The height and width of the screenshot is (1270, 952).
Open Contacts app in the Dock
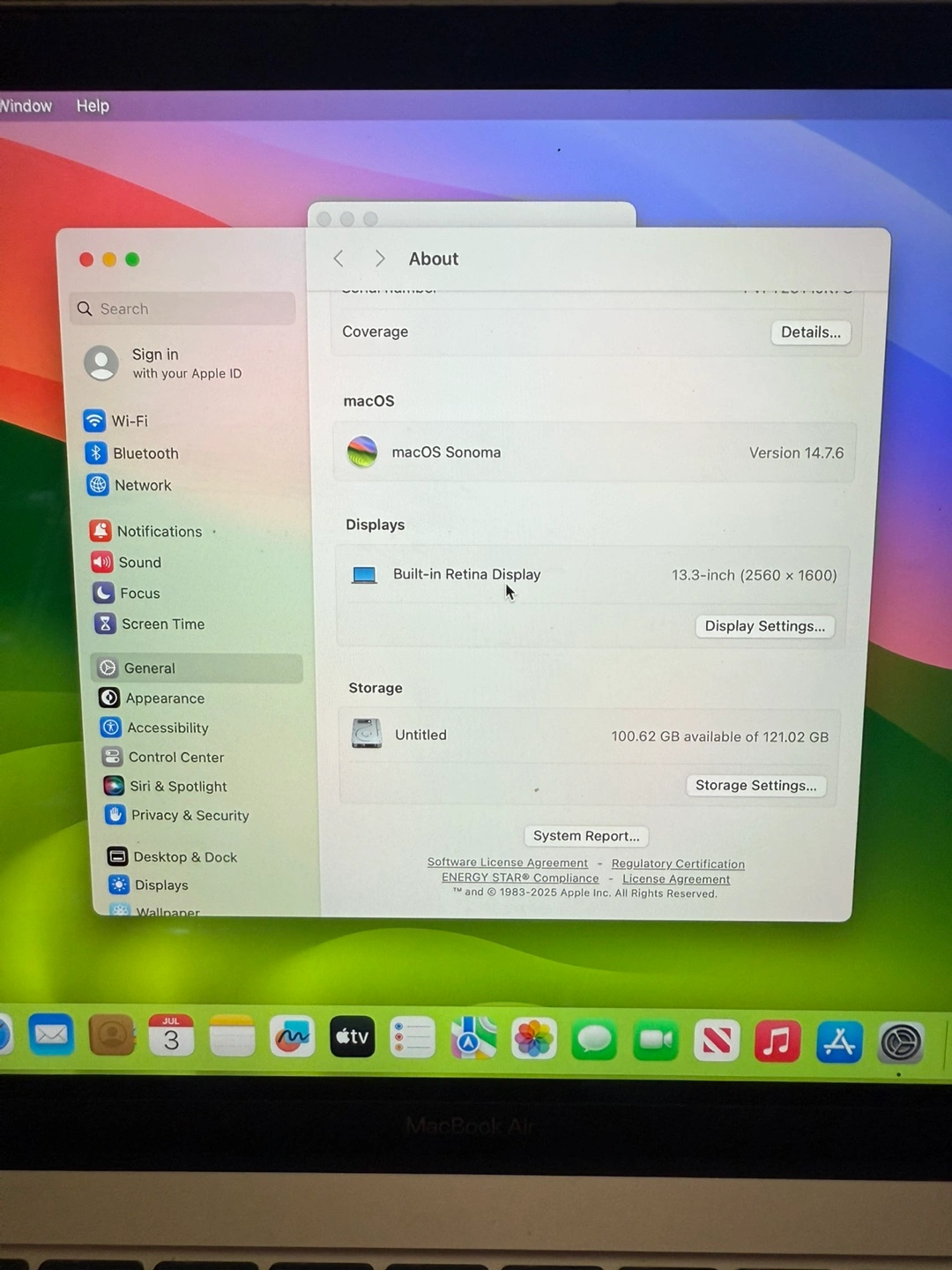tap(112, 1035)
